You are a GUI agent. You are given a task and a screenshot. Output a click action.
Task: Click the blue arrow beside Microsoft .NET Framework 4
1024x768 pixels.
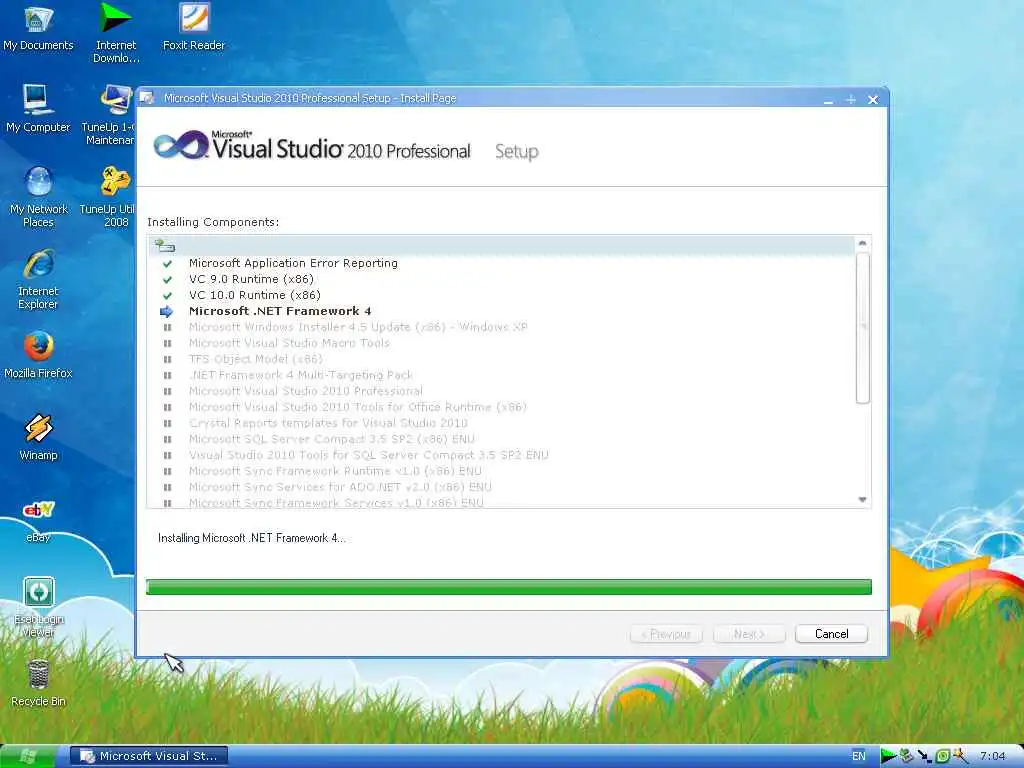coord(167,312)
